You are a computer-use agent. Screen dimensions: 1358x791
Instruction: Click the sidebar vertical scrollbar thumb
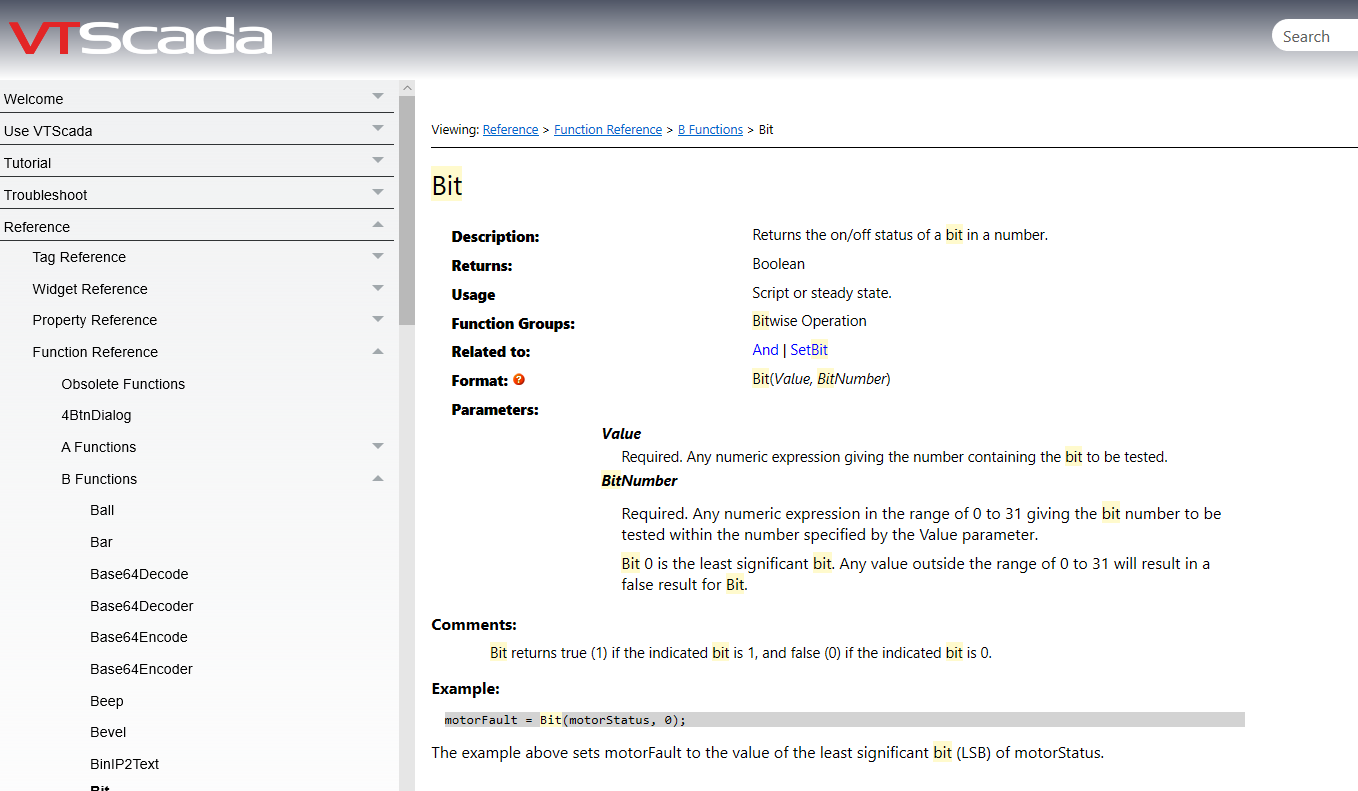(x=406, y=210)
